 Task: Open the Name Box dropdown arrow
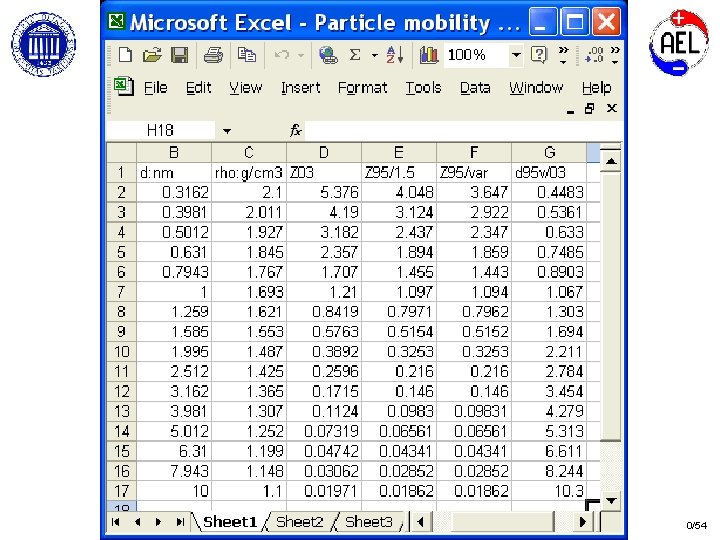pos(227,131)
